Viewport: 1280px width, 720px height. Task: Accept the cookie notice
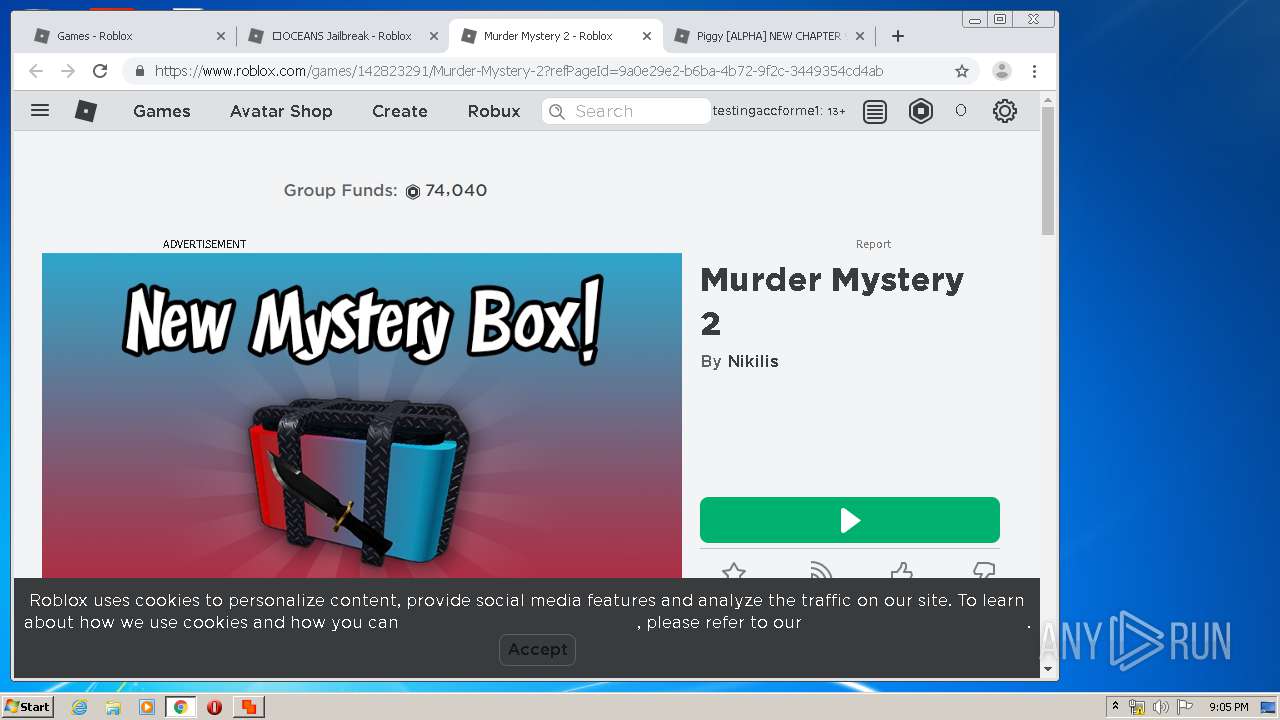[537, 649]
